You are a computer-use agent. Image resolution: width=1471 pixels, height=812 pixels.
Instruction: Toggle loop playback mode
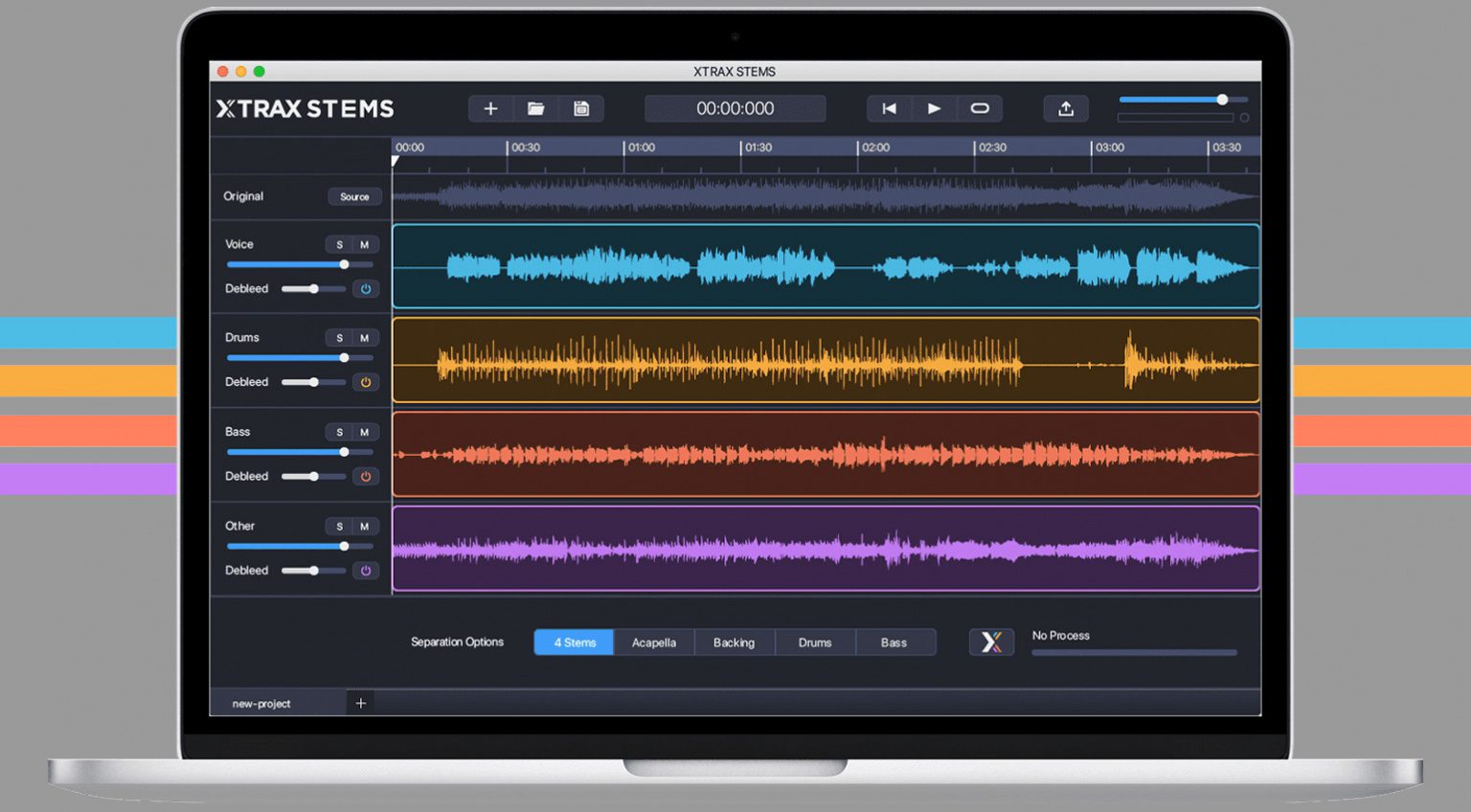tap(980, 109)
